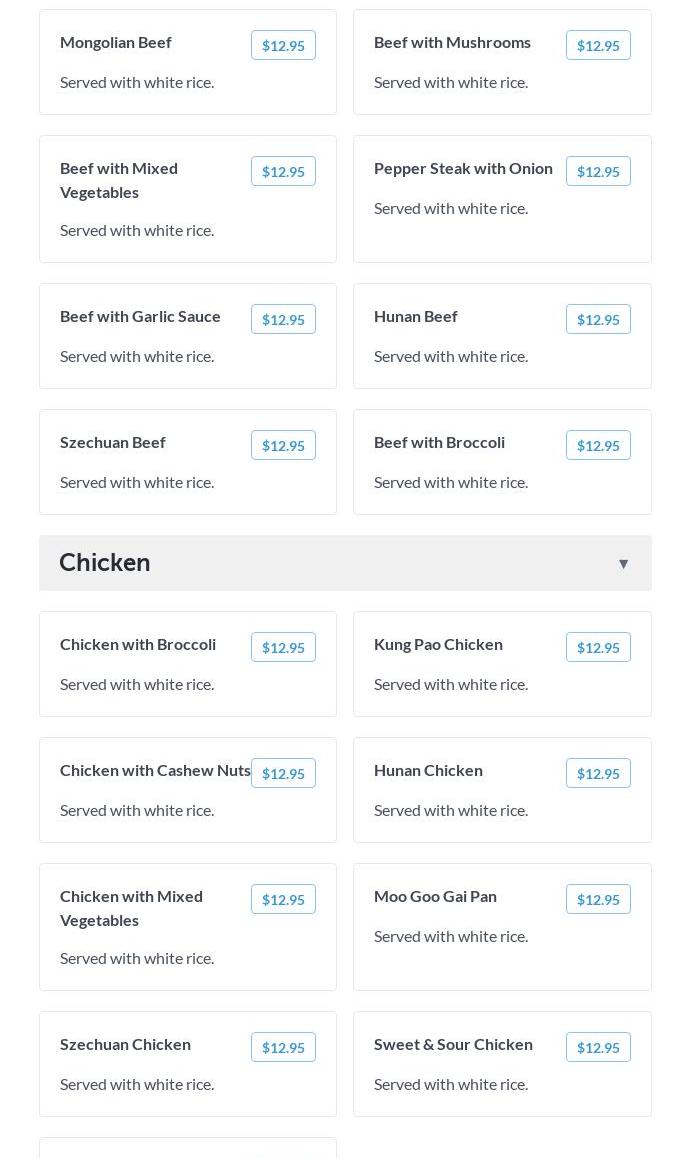Click the Chicken category header
This screenshot has height=1158, width=690.
tap(105, 563)
